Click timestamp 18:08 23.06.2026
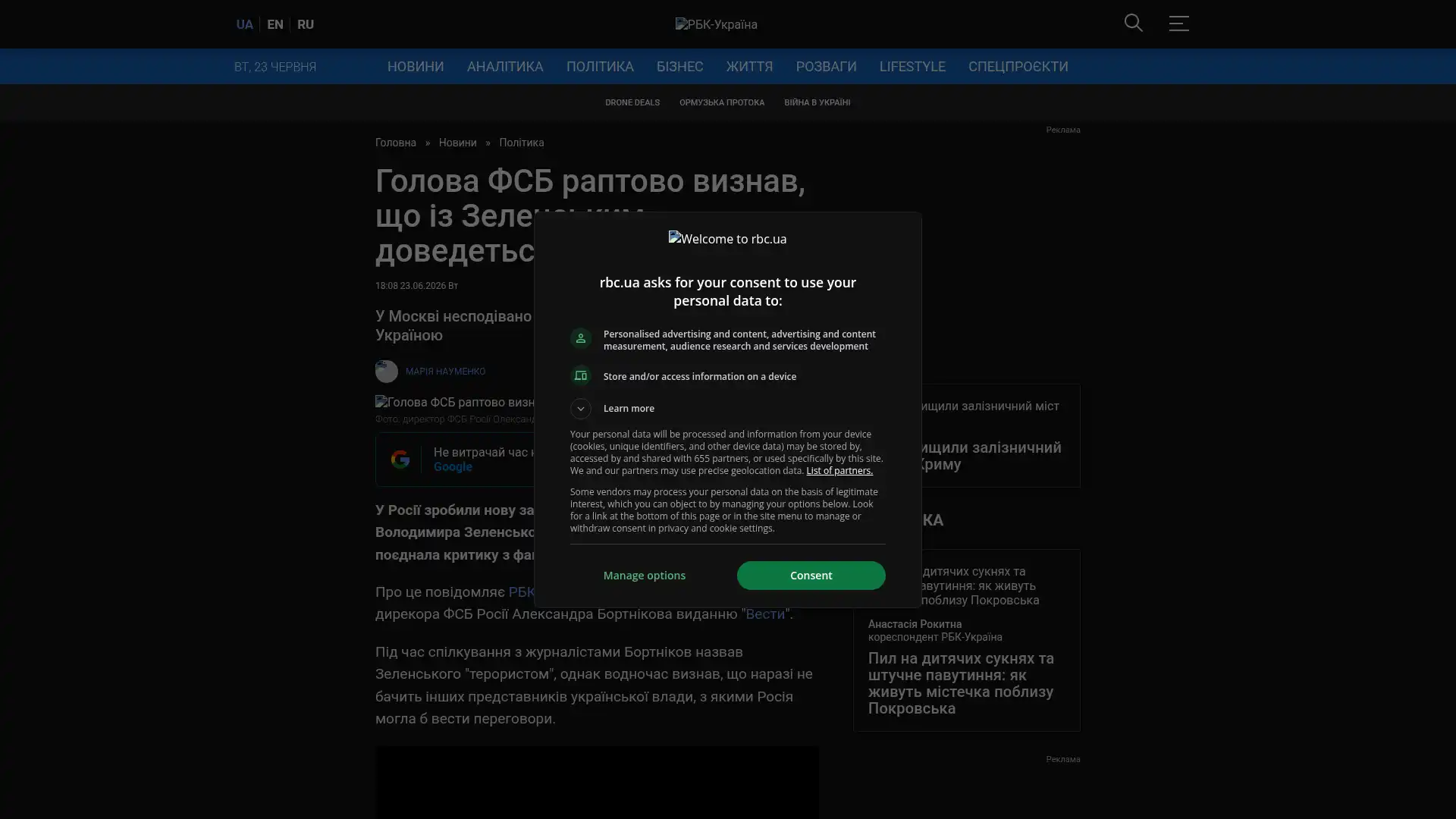 click(x=416, y=286)
